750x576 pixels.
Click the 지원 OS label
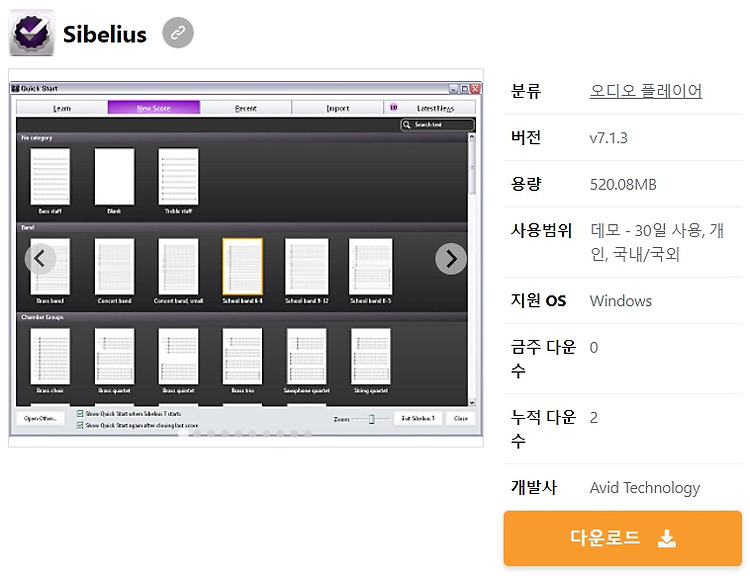[x=539, y=300]
